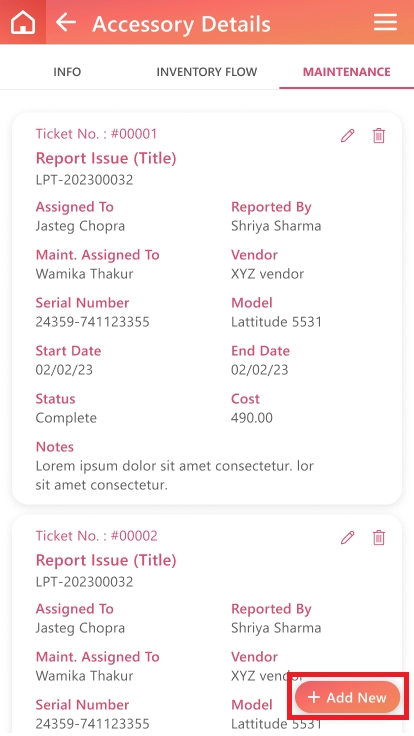Edit ticket #00001 with pencil icon
This screenshot has height=736, width=414.
point(347,136)
